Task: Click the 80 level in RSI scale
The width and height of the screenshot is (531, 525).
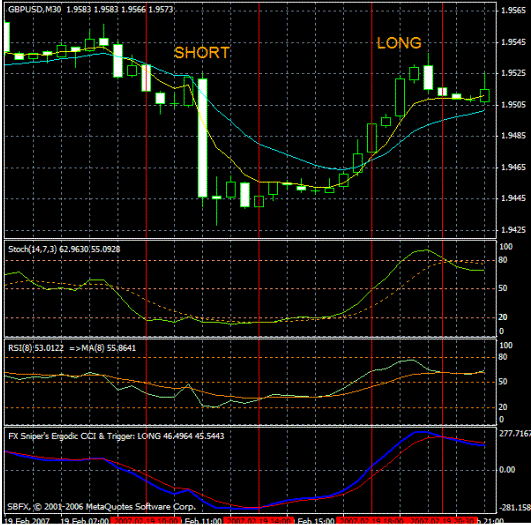Action: [x=503, y=357]
